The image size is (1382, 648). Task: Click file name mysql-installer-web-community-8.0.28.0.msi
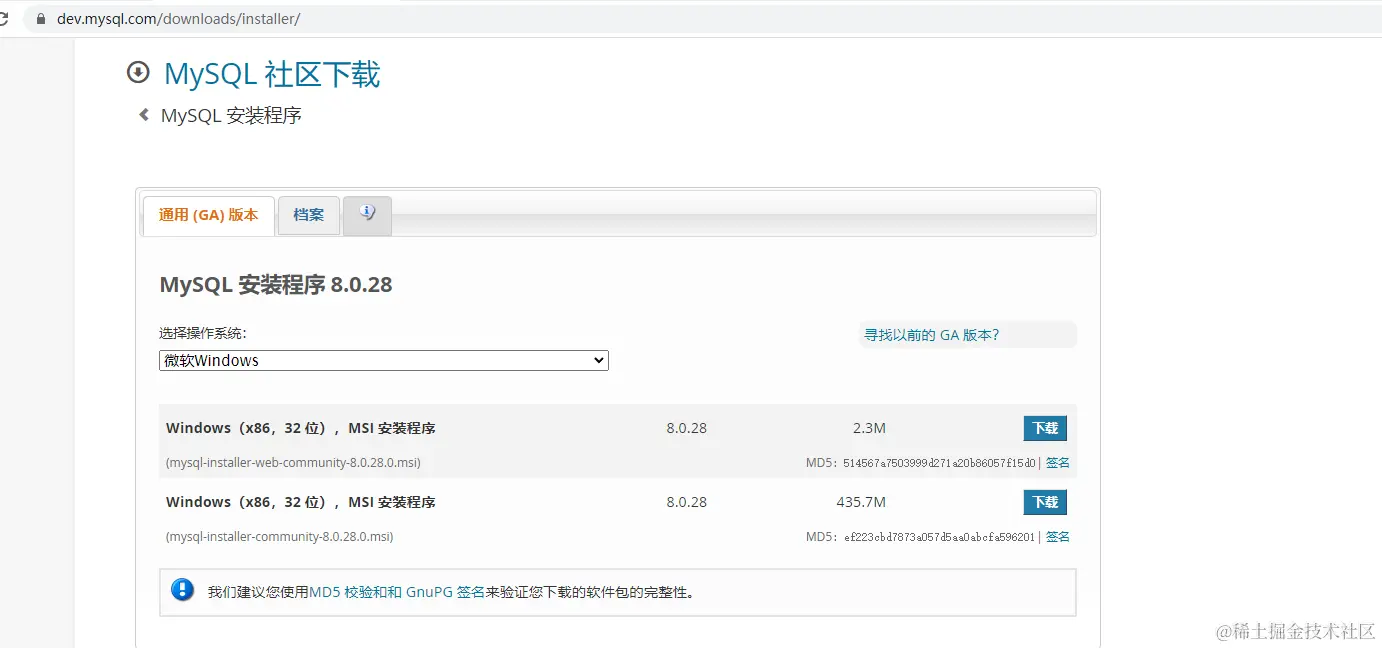point(293,463)
